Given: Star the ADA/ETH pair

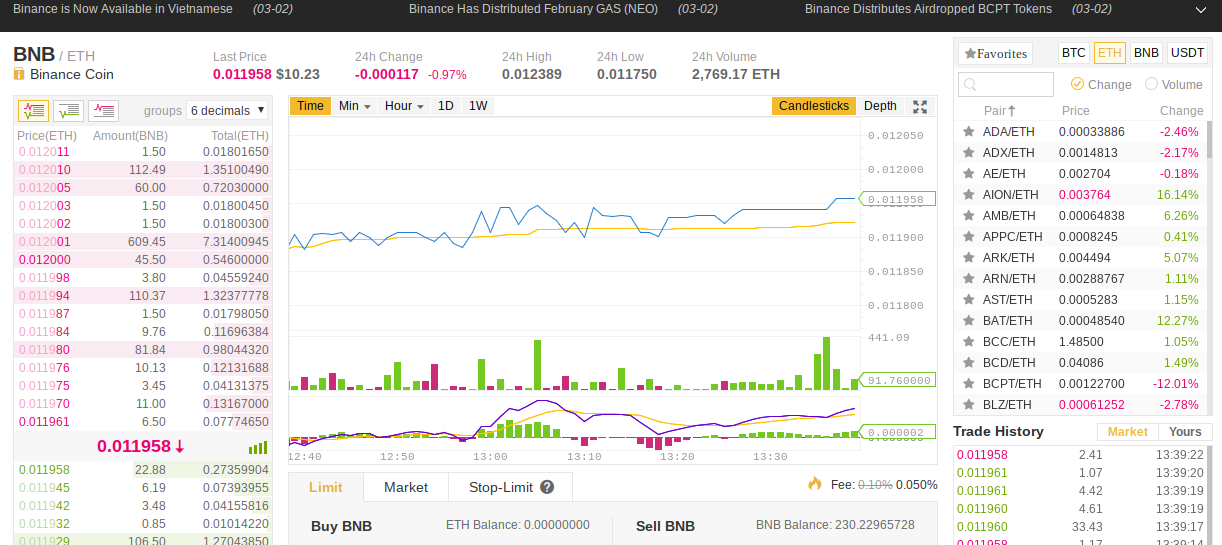Looking at the screenshot, I should [968, 131].
